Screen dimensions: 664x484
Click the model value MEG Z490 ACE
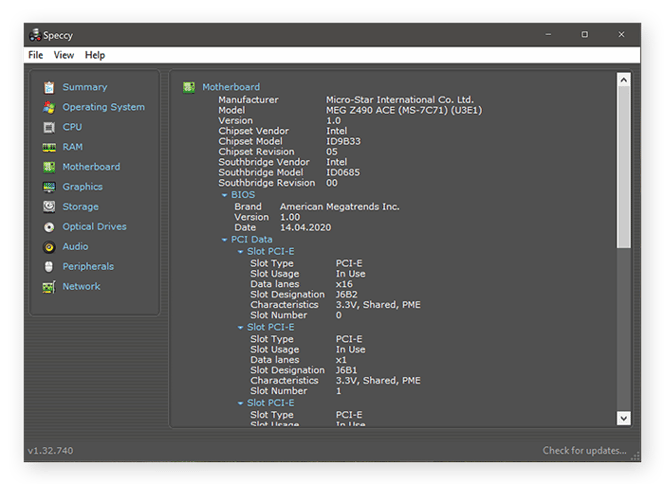coord(404,111)
